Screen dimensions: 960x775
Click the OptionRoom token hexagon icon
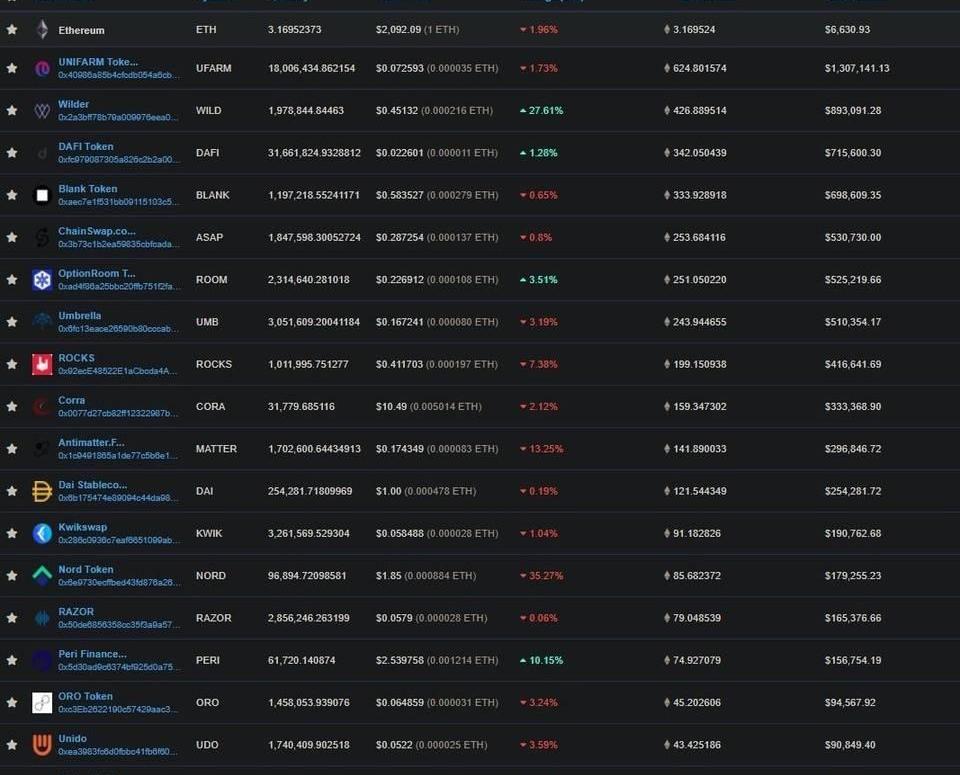[x=42, y=280]
